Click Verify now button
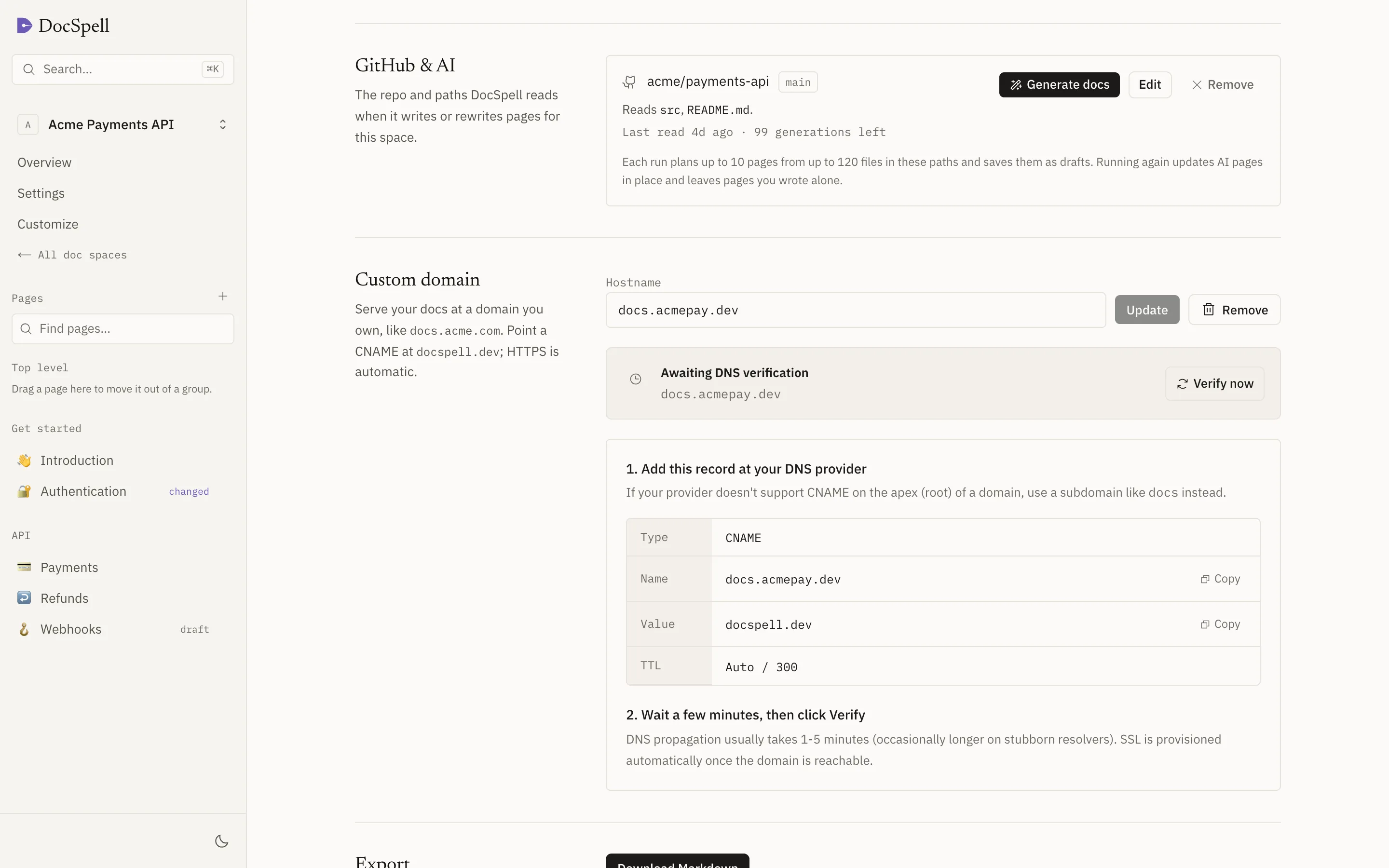Screen dimensions: 1389x868 pyautogui.click(x=1214, y=383)
